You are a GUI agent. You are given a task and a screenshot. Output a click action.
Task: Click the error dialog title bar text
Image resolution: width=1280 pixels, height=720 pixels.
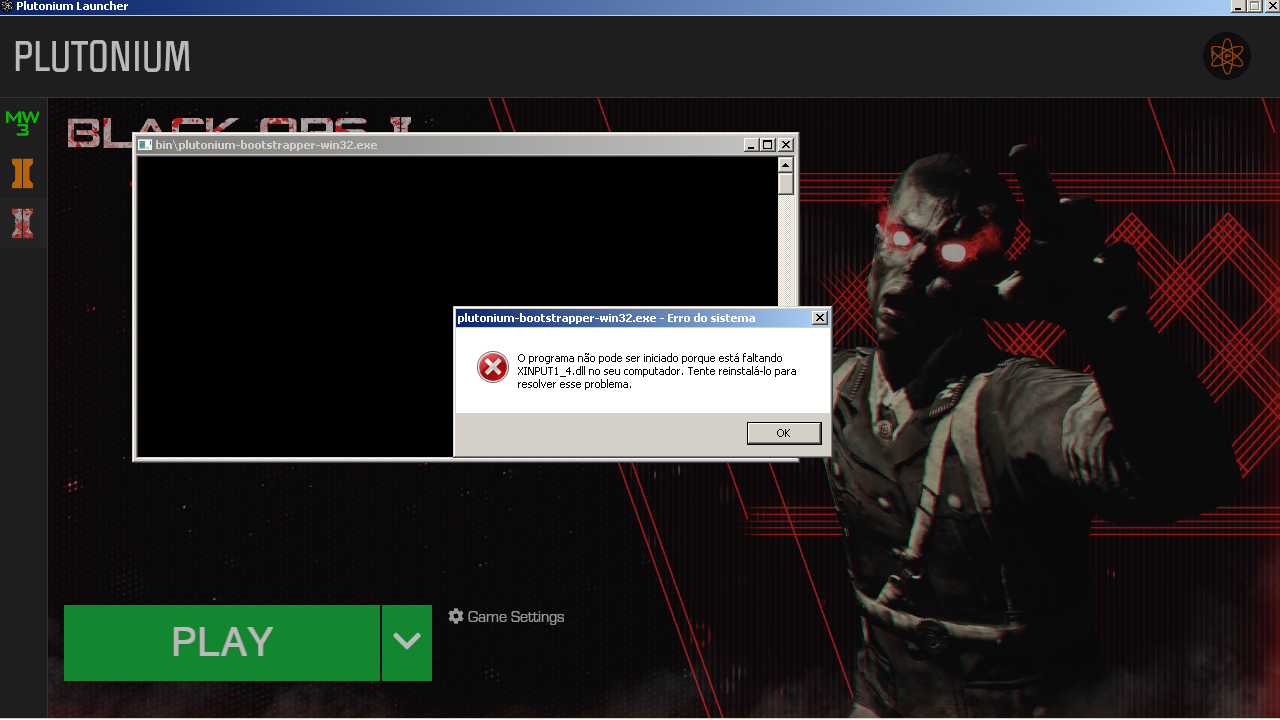tap(606, 318)
